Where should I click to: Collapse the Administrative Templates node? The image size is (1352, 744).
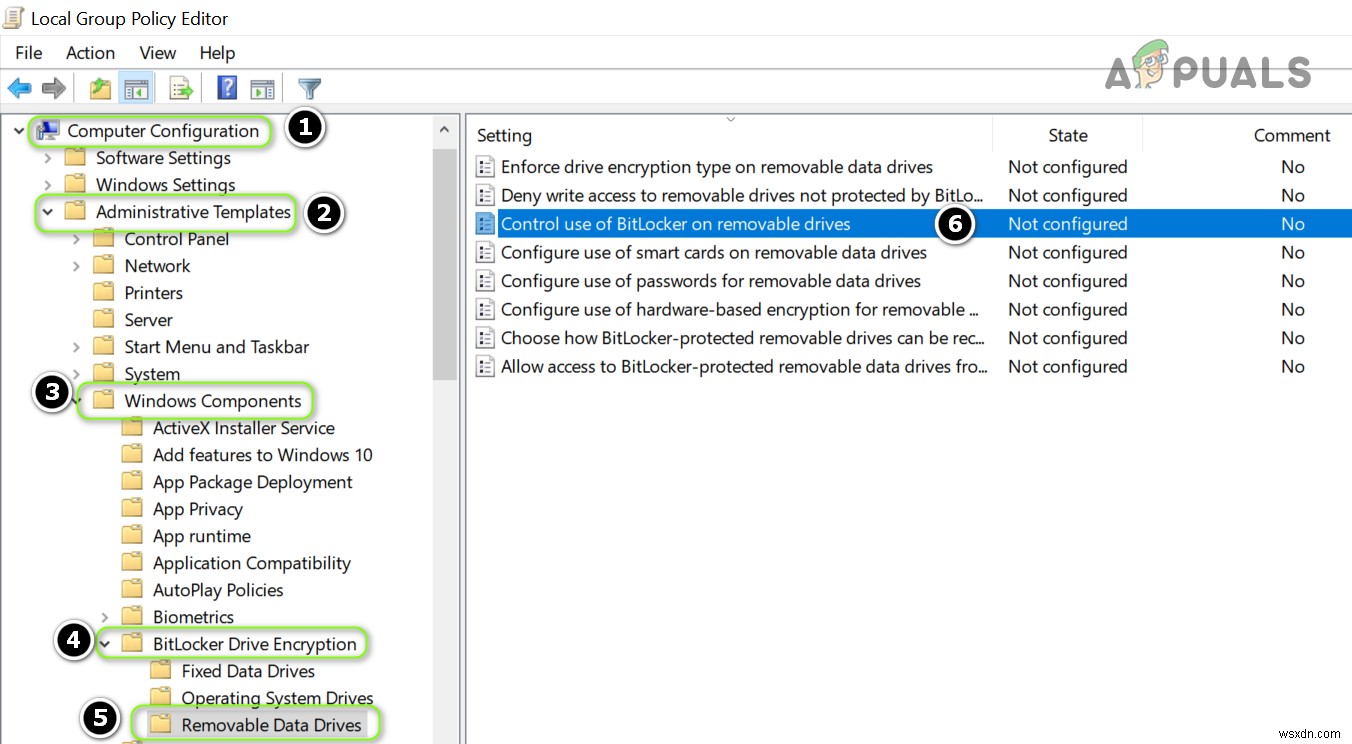coord(47,212)
